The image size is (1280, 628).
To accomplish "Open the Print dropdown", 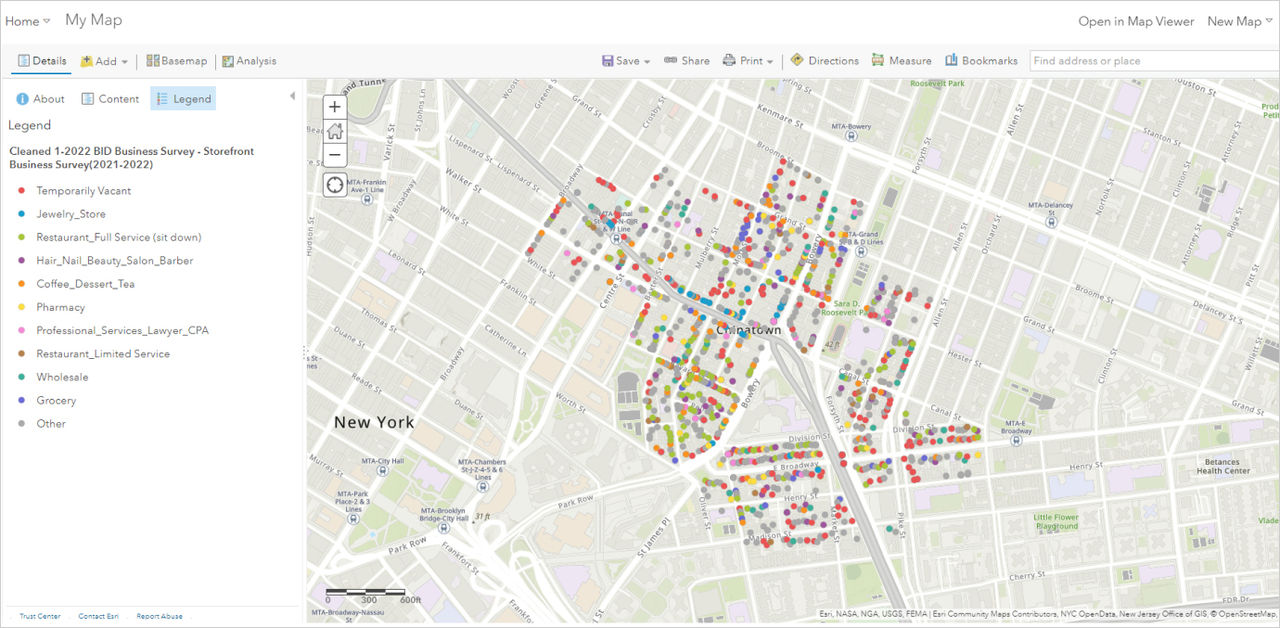I will [x=748, y=61].
